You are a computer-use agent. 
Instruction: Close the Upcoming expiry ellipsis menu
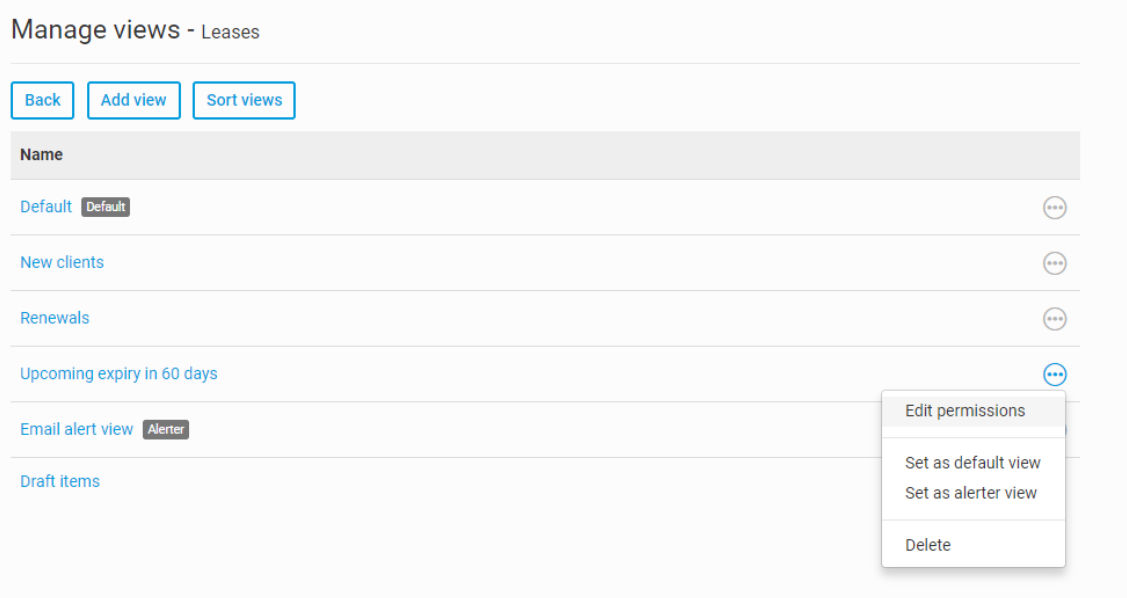pyautogui.click(x=1054, y=374)
